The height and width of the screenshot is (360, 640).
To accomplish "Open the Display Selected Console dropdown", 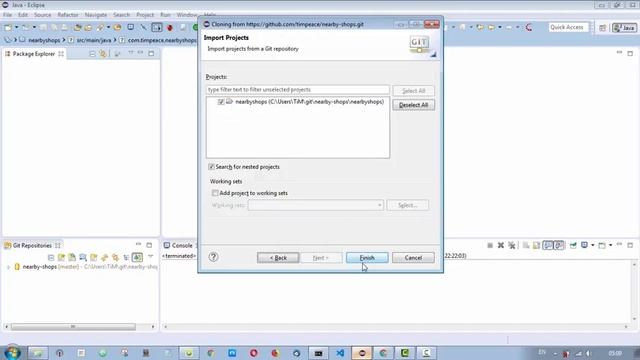I will click(x=592, y=245).
